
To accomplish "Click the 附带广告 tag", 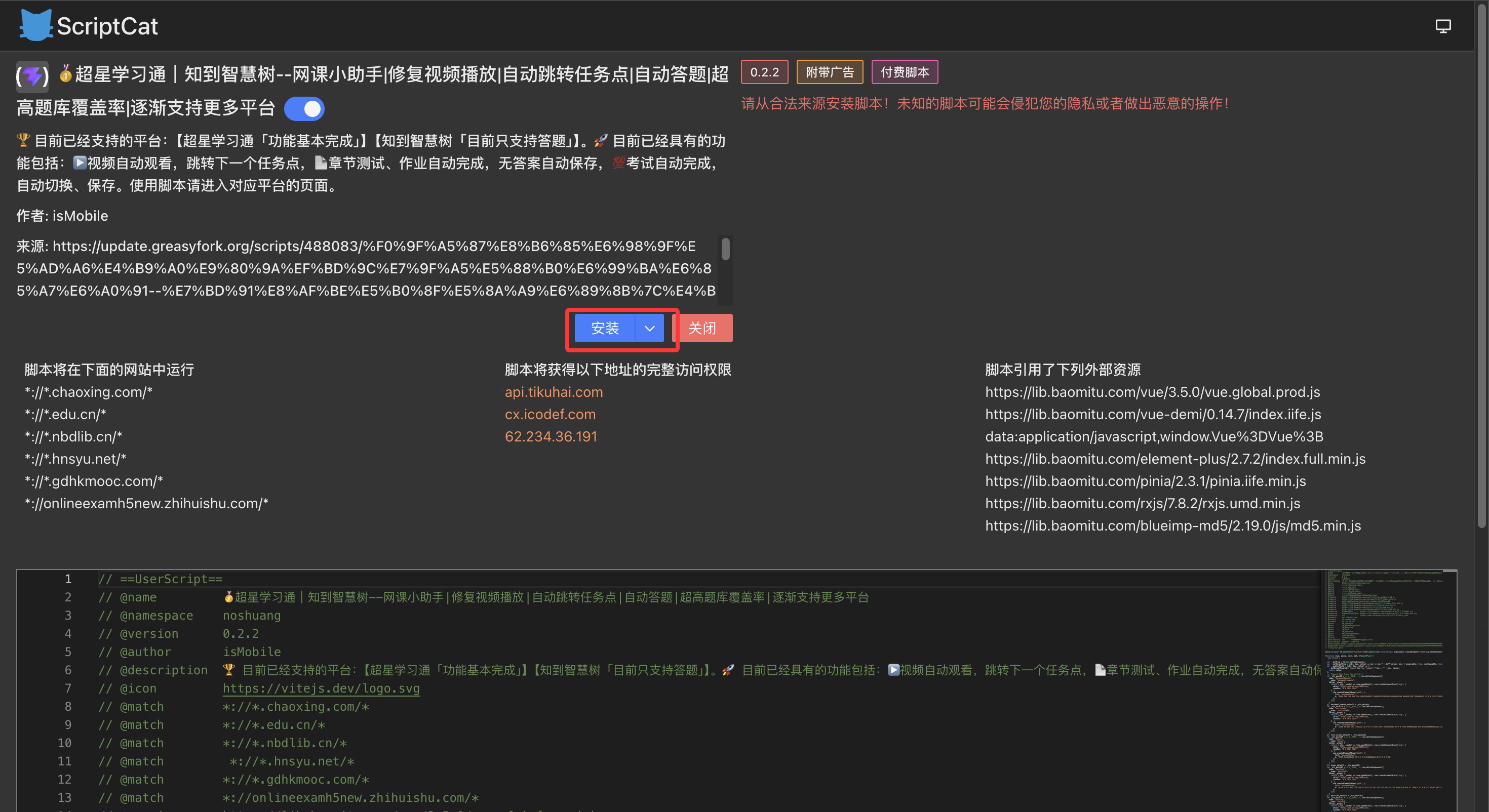I will pyautogui.click(x=830, y=72).
